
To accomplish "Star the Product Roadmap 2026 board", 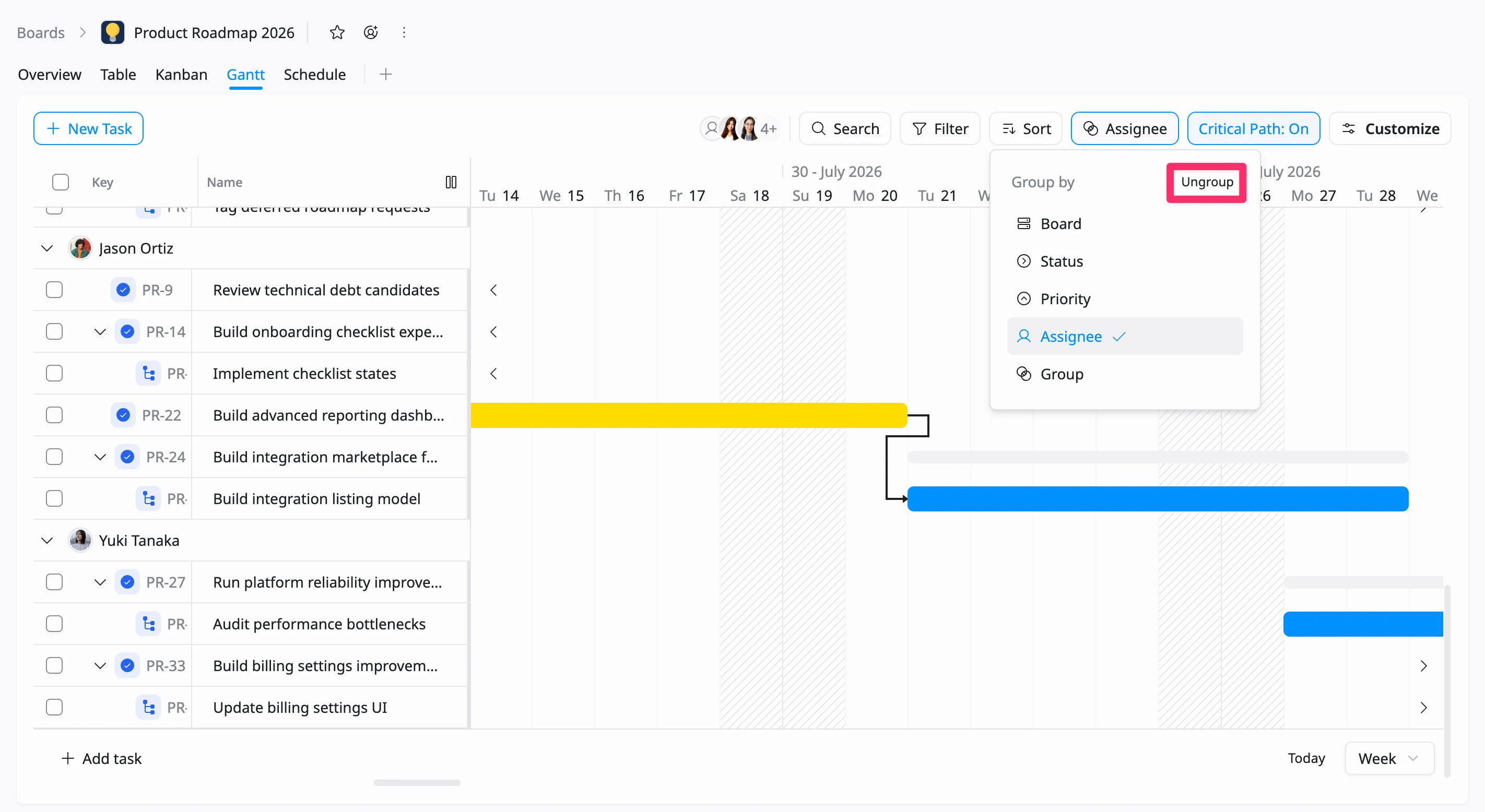I will click(337, 32).
